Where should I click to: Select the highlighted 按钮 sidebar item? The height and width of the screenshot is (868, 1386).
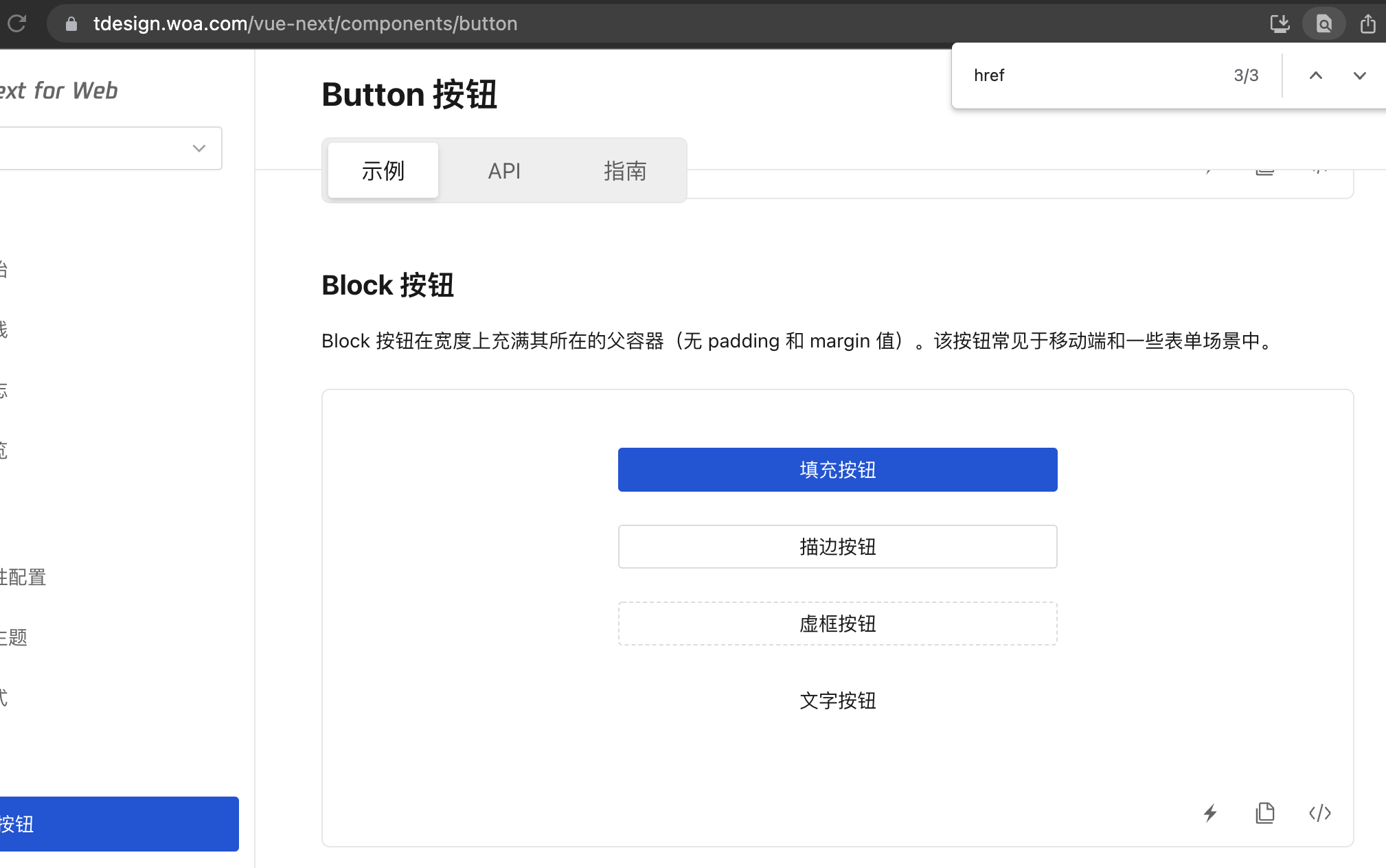click(120, 824)
